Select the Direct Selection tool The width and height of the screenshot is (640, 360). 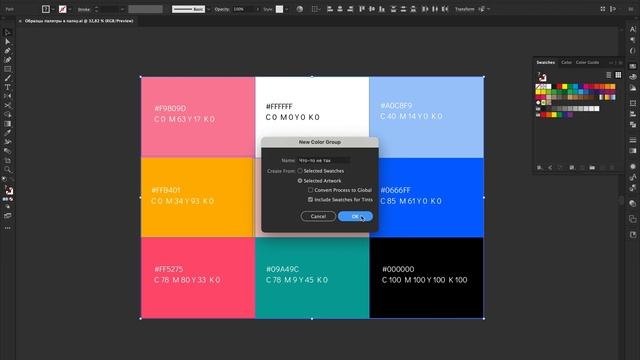tap(7, 42)
